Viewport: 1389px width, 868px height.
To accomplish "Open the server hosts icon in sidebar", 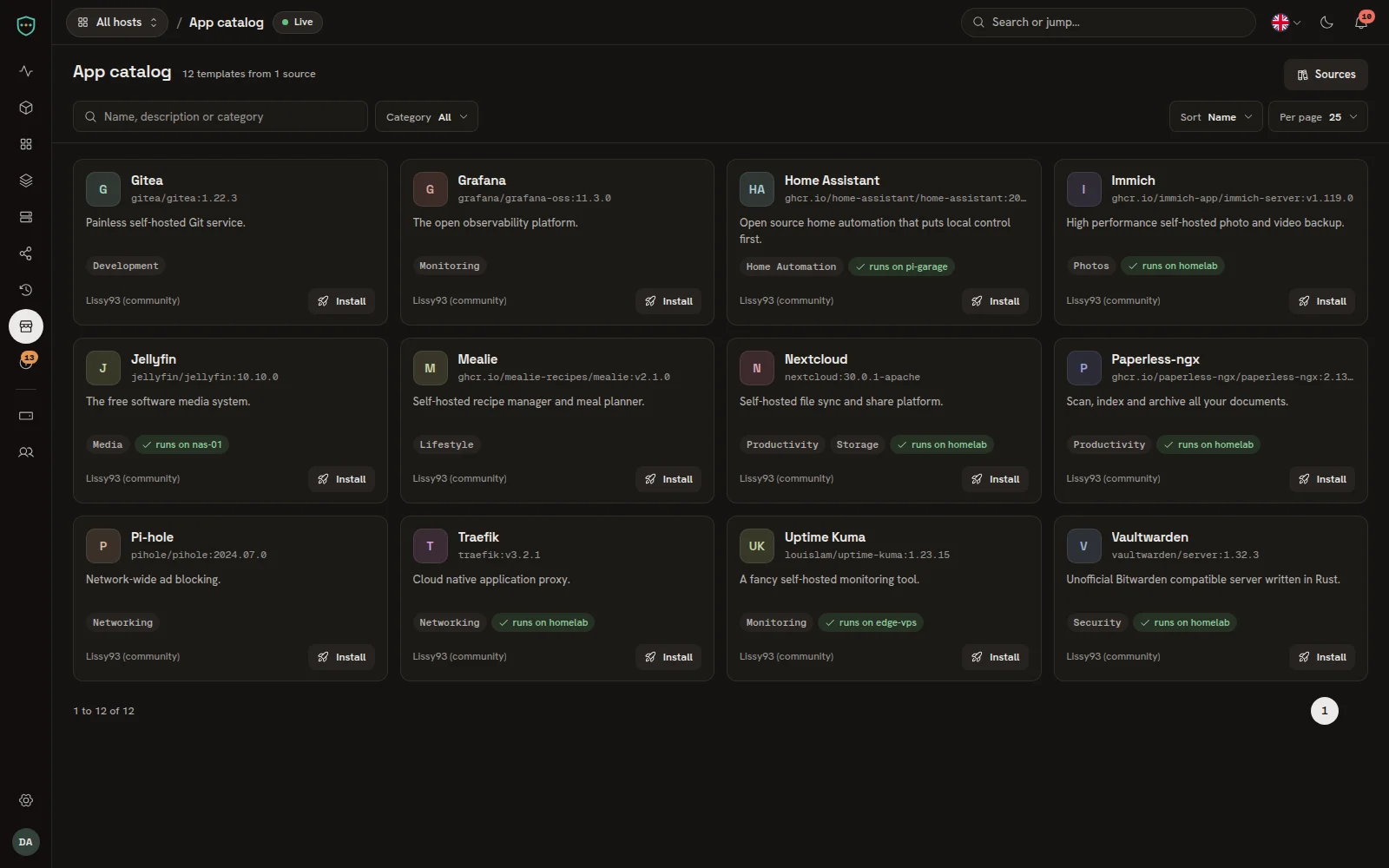I will click(26, 217).
